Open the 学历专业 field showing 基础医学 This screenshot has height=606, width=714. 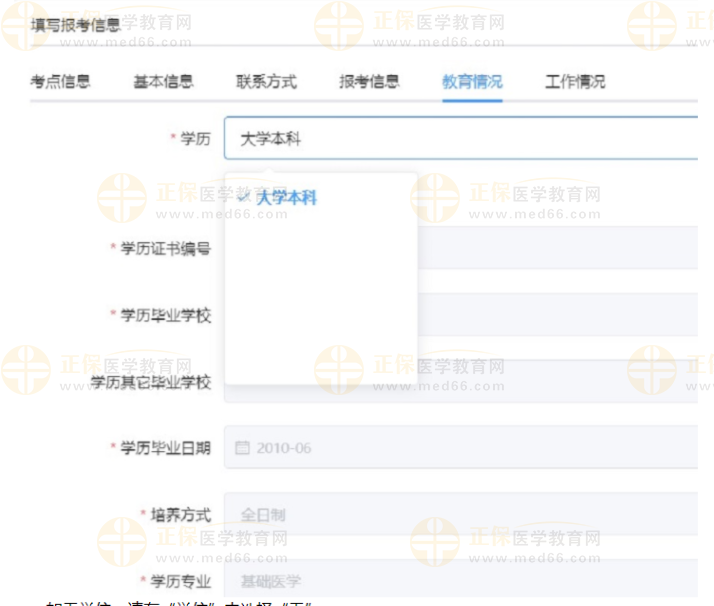pyautogui.click(x=460, y=581)
